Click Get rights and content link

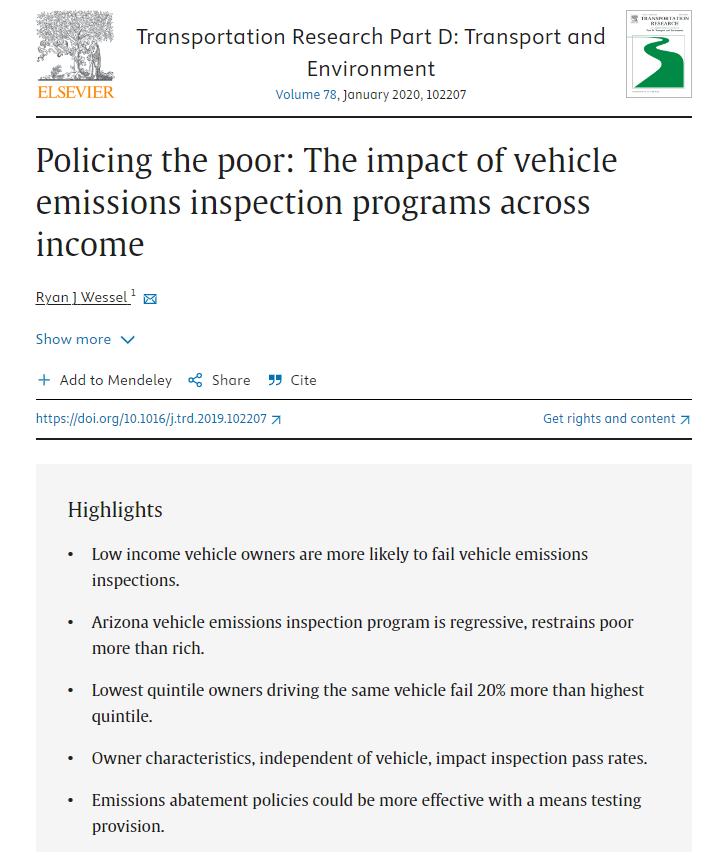tap(609, 419)
